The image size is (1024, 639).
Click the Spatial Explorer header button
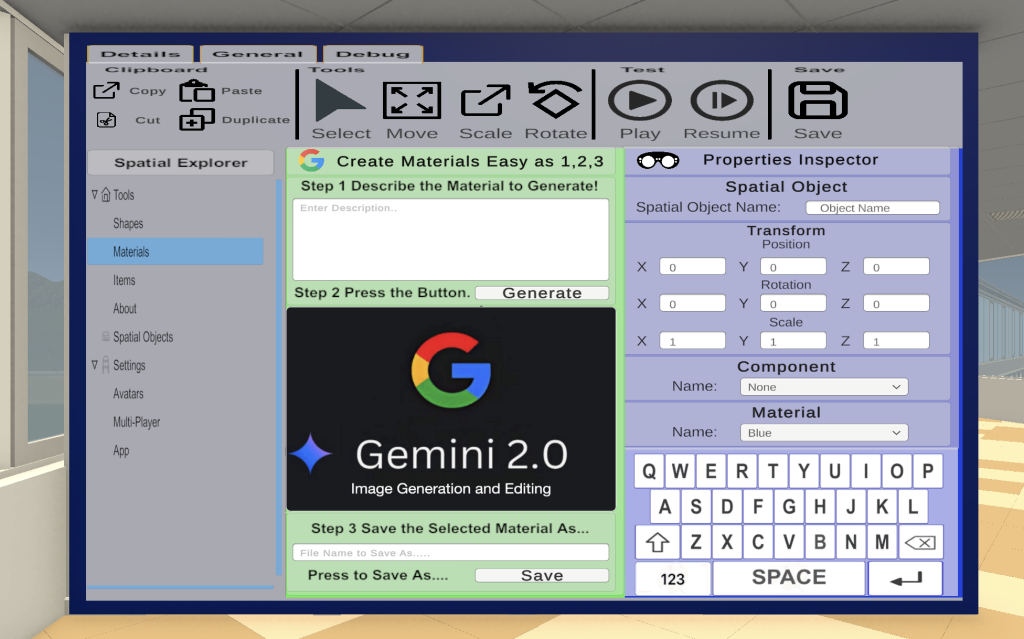click(180, 163)
